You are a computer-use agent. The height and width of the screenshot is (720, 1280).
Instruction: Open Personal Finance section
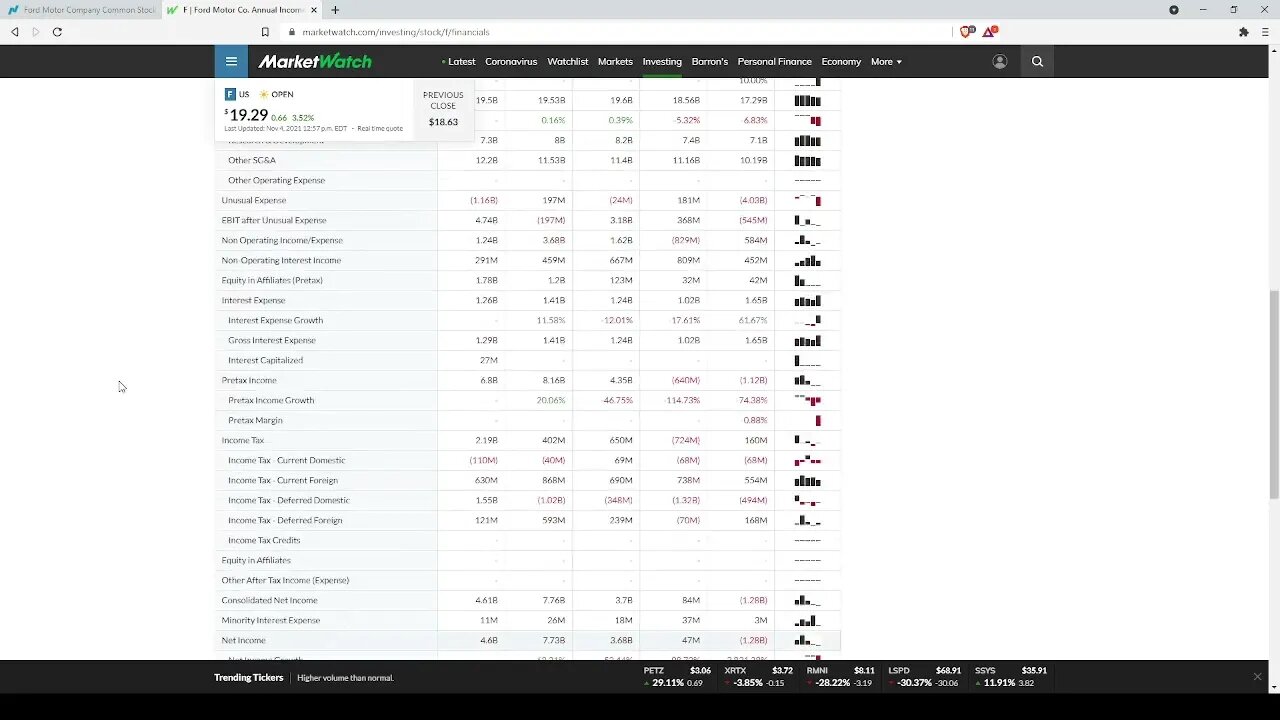click(774, 61)
